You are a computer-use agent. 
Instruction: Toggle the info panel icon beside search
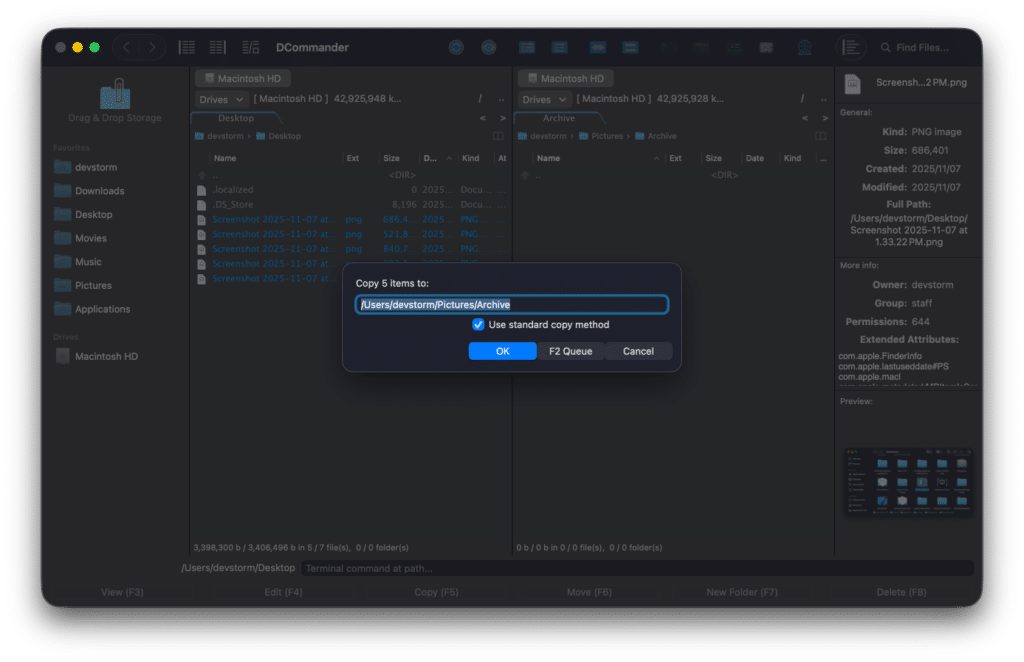coord(851,47)
